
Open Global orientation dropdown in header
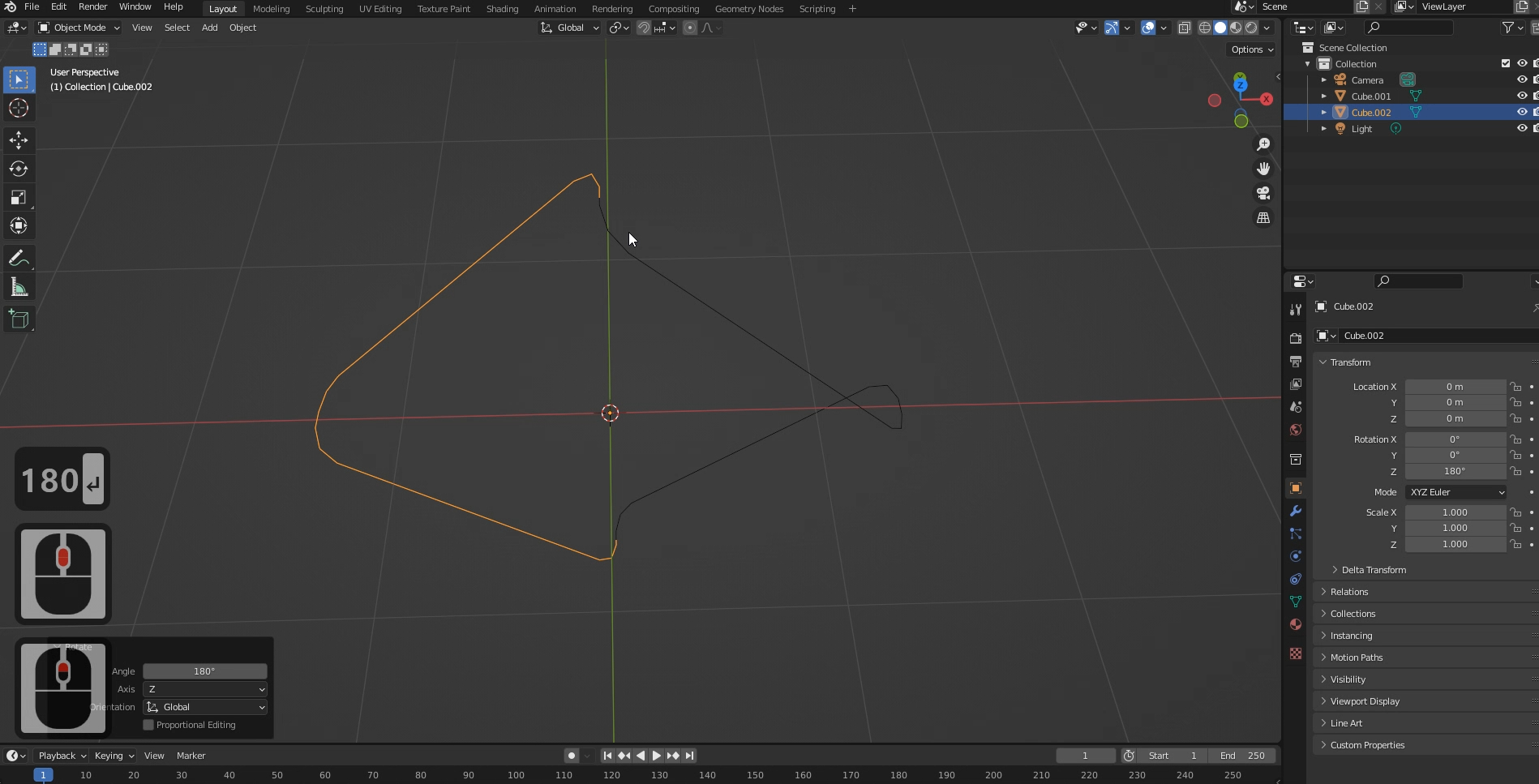(570, 28)
